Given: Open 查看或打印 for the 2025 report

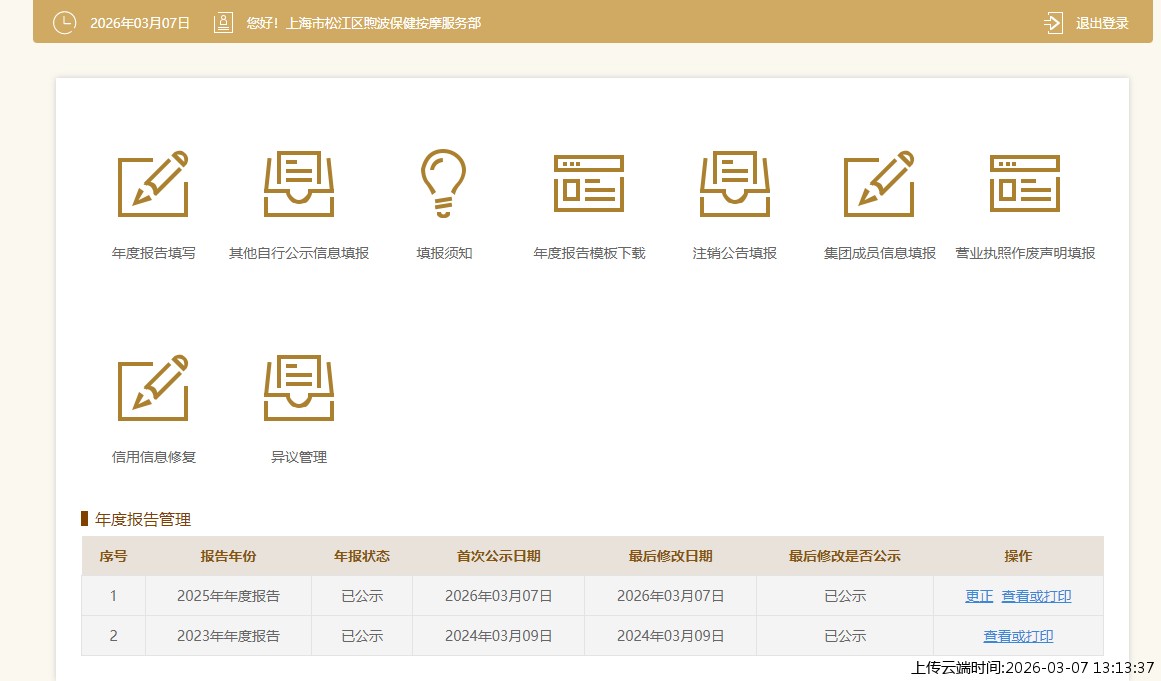Looking at the screenshot, I should (x=1036, y=596).
